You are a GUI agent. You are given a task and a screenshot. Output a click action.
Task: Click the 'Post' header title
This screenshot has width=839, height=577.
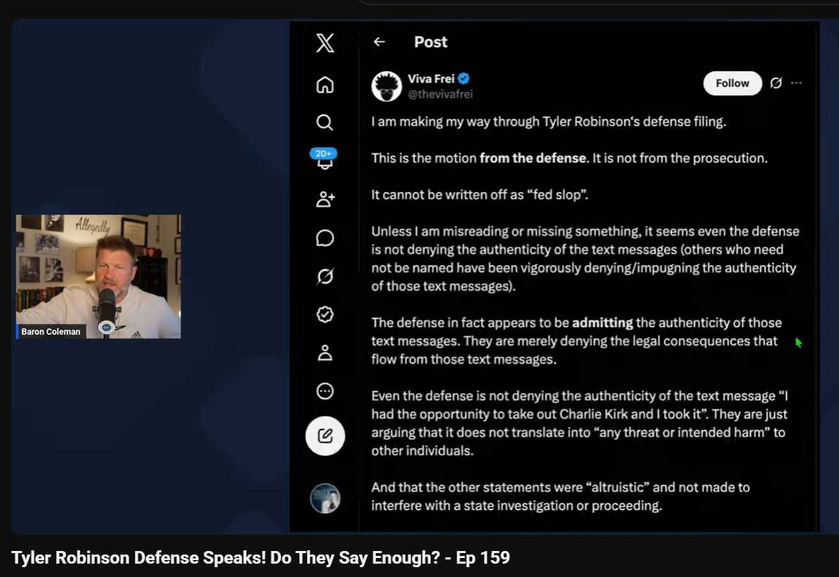430,42
